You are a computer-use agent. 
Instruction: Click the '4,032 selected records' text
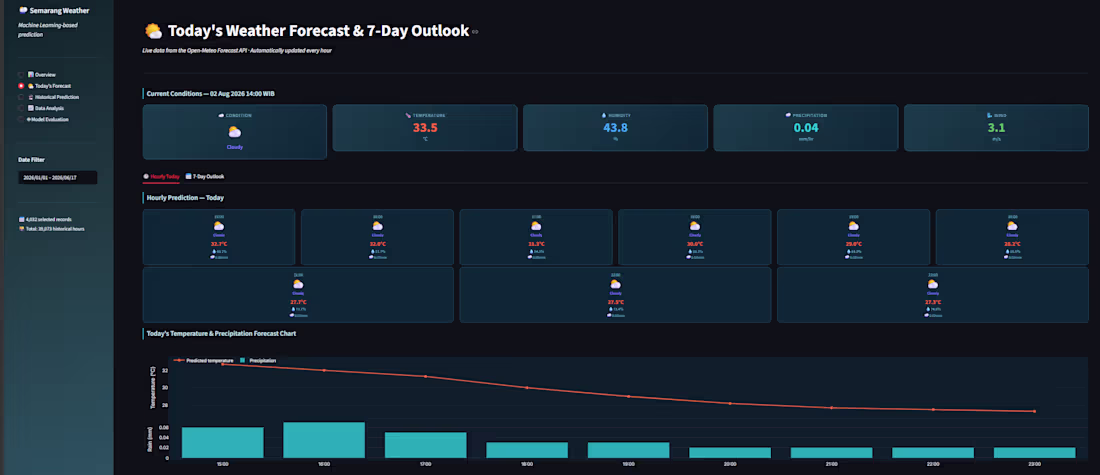tap(50, 220)
